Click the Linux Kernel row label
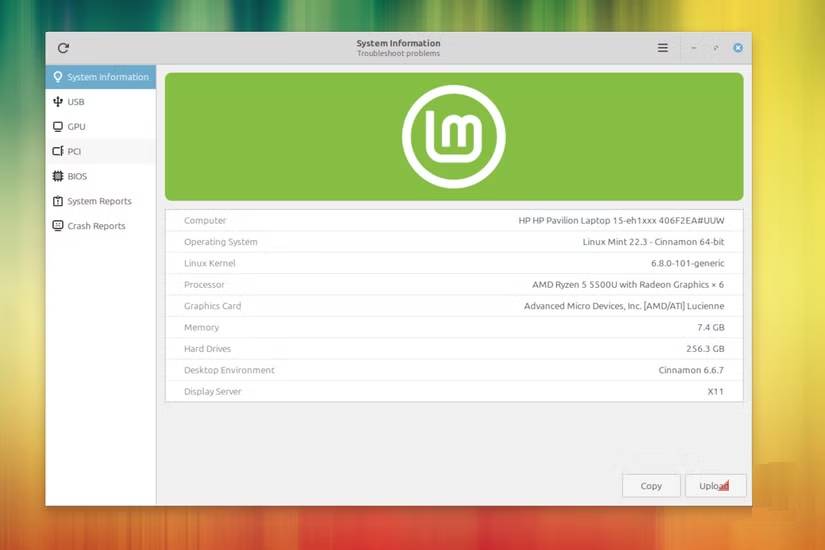 click(209, 263)
